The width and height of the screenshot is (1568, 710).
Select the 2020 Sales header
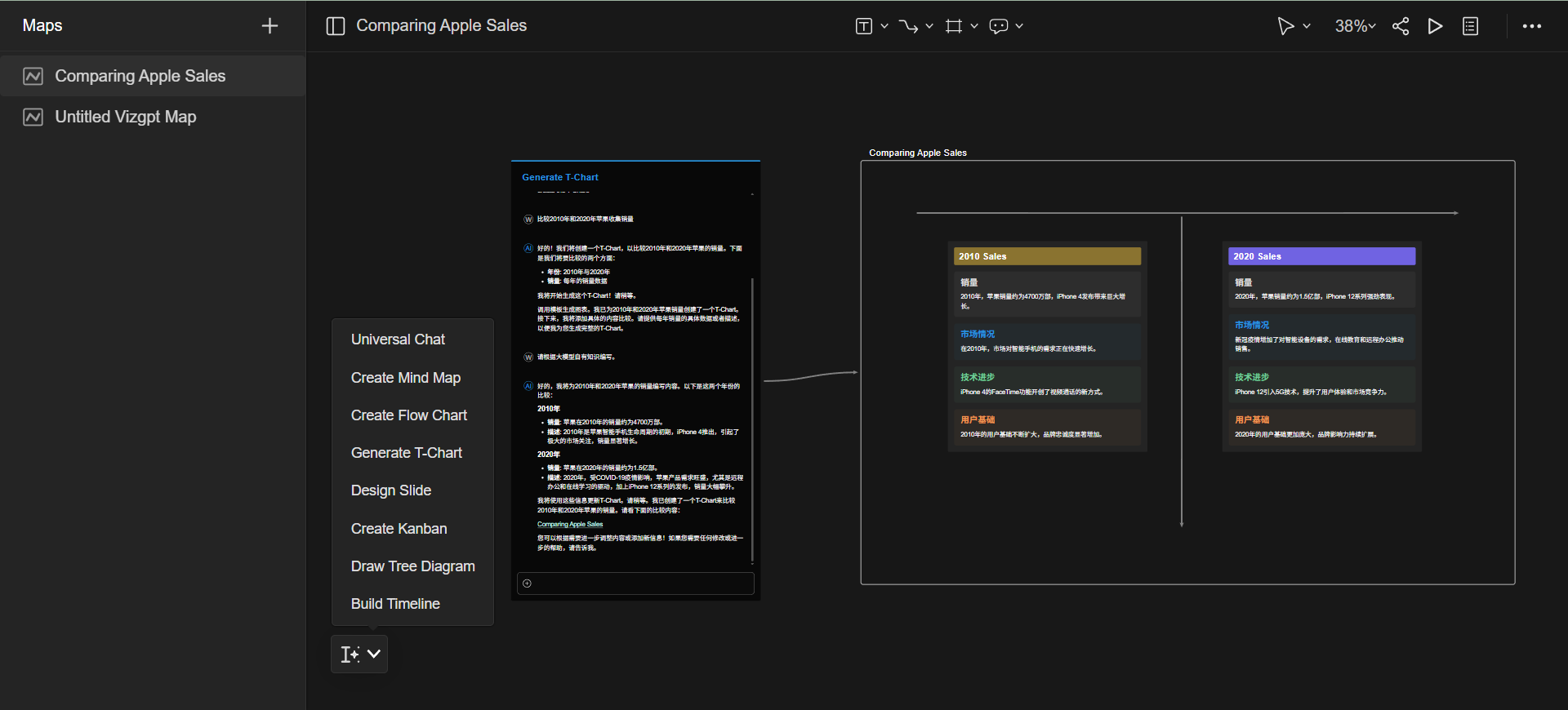click(1321, 256)
